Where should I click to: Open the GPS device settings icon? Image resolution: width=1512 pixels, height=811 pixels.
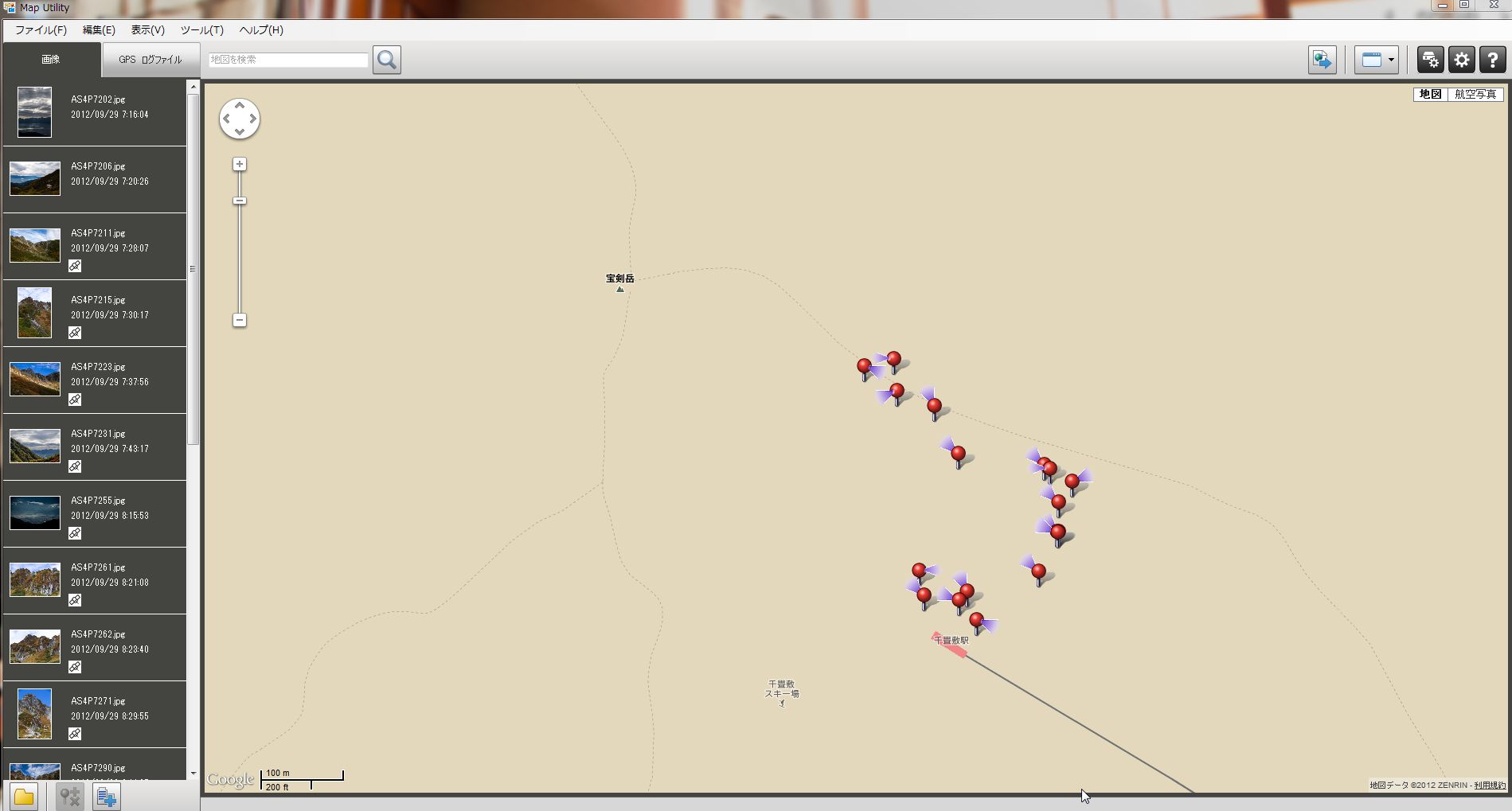[1430, 60]
